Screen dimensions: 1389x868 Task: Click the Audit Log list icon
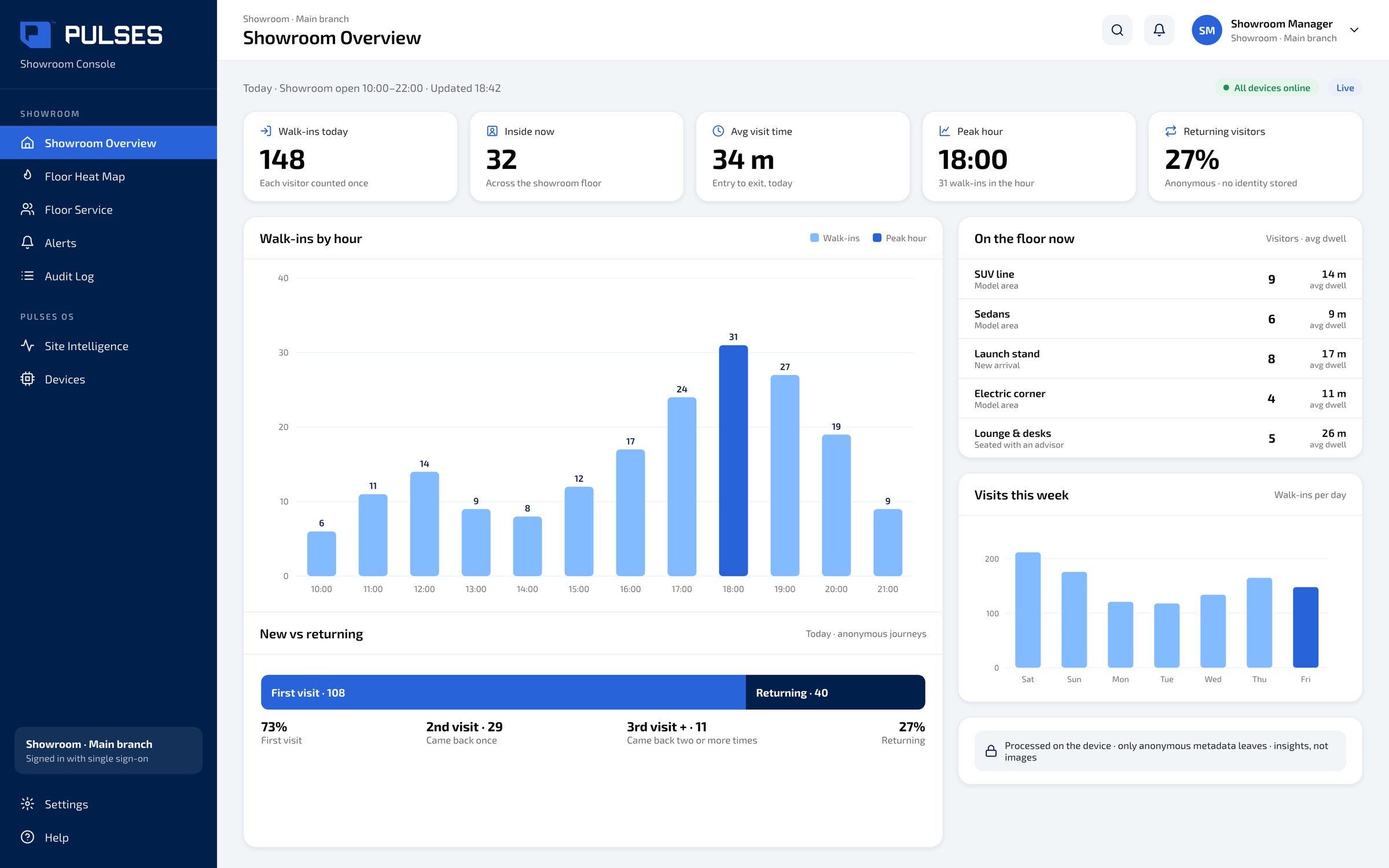coord(27,275)
